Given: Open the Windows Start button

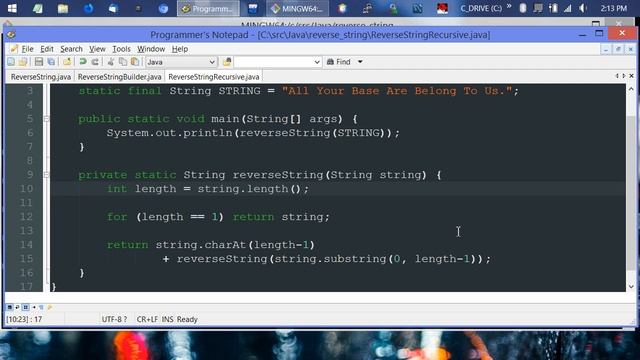Looking at the screenshot, I should [x=12, y=8].
